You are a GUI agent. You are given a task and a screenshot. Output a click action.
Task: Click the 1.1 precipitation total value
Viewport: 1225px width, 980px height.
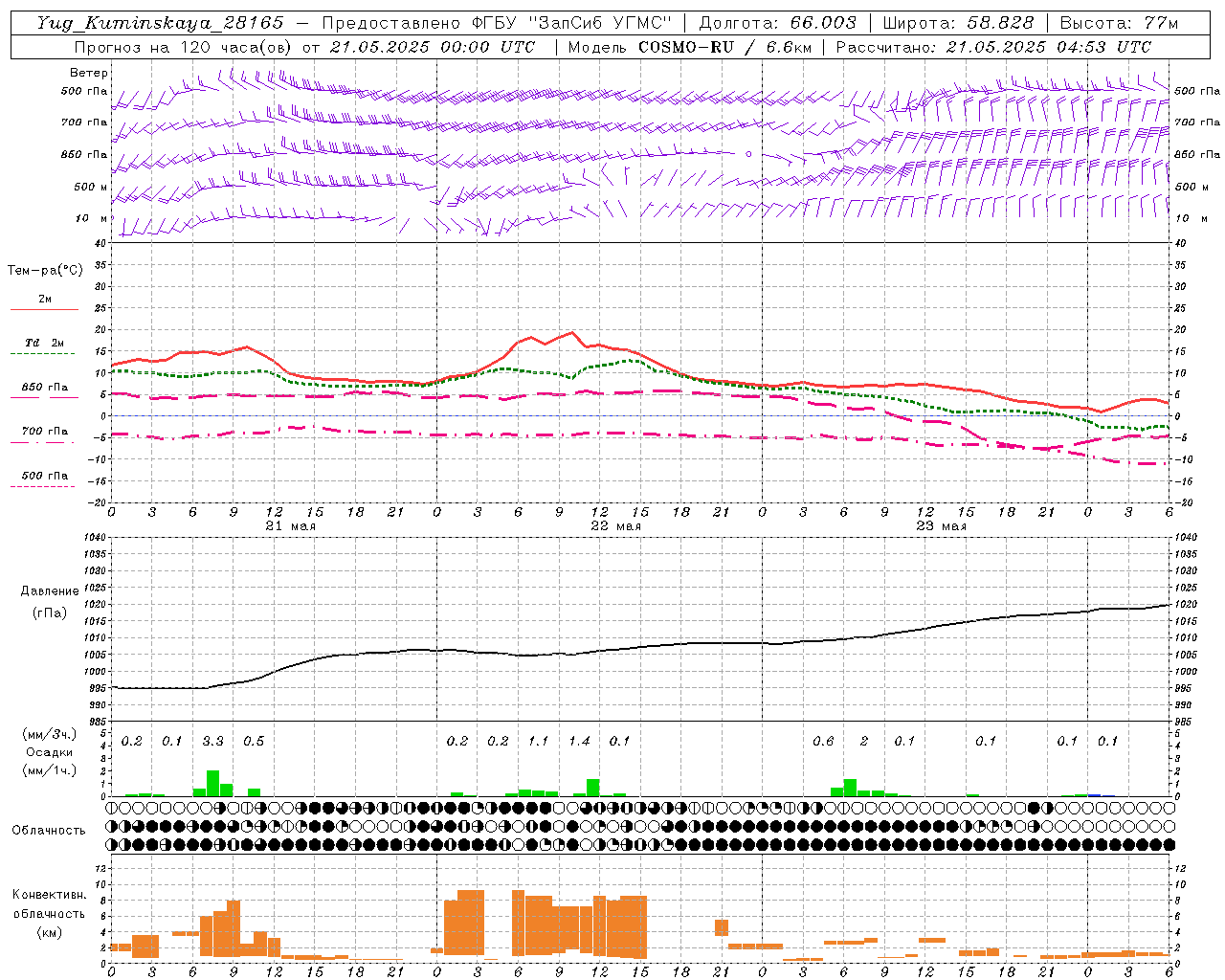[538, 741]
